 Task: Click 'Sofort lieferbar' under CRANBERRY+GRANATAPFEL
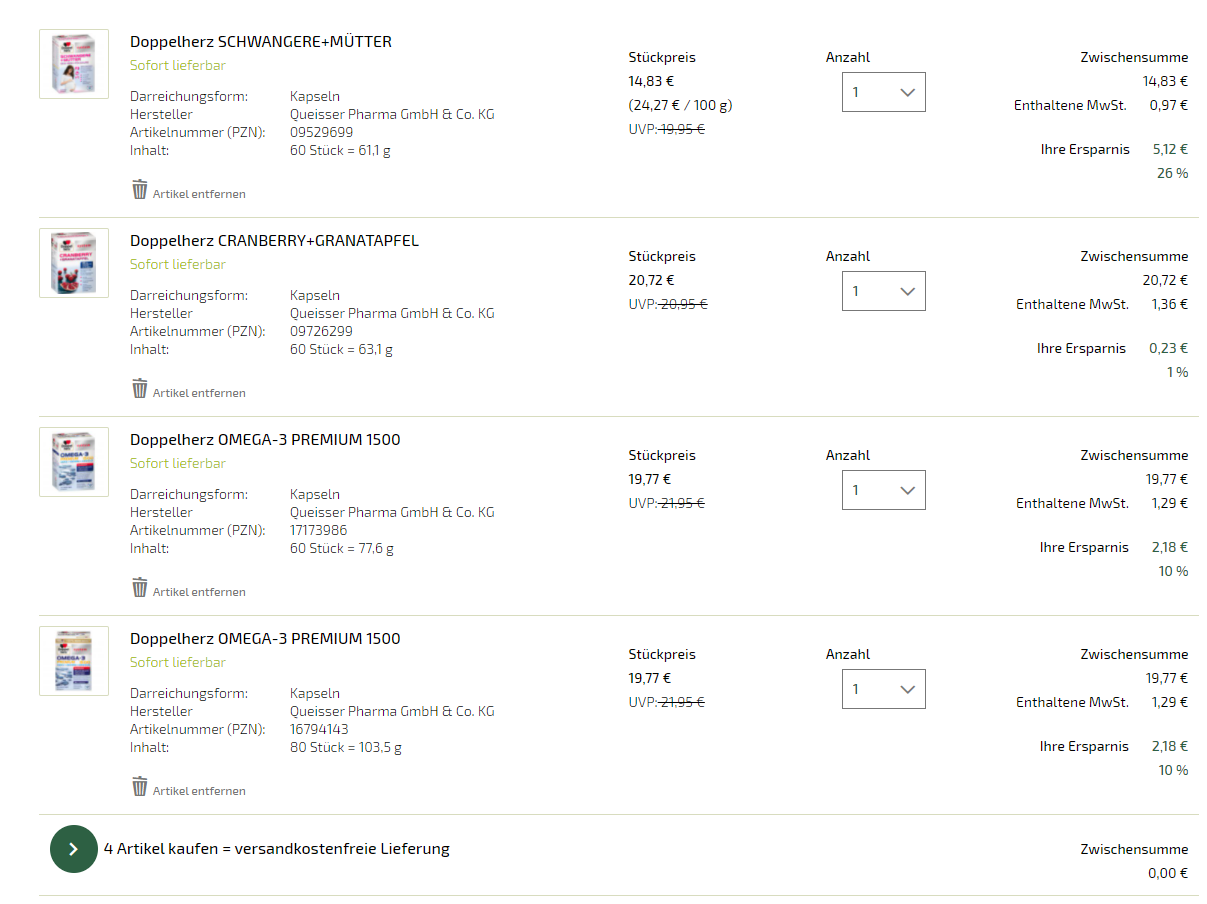[178, 264]
